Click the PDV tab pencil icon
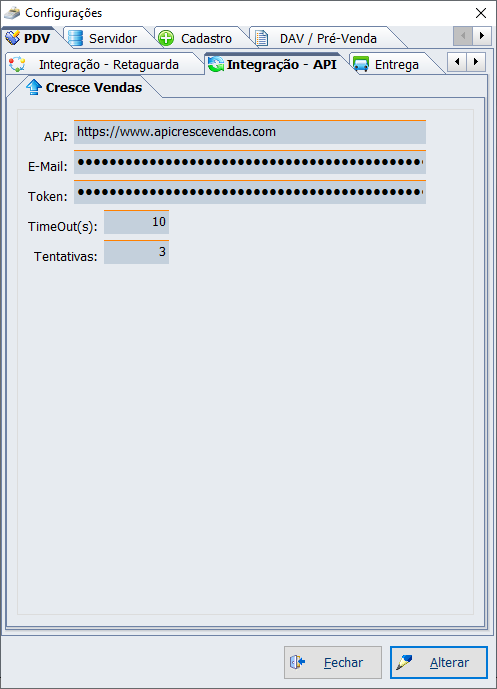The width and height of the screenshot is (497, 689). (12, 38)
